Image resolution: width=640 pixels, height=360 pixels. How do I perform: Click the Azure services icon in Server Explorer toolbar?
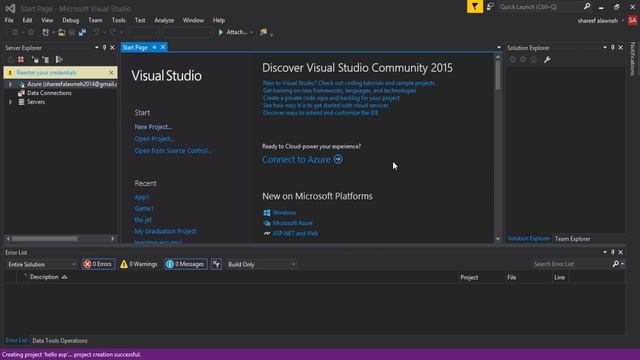point(59,60)
